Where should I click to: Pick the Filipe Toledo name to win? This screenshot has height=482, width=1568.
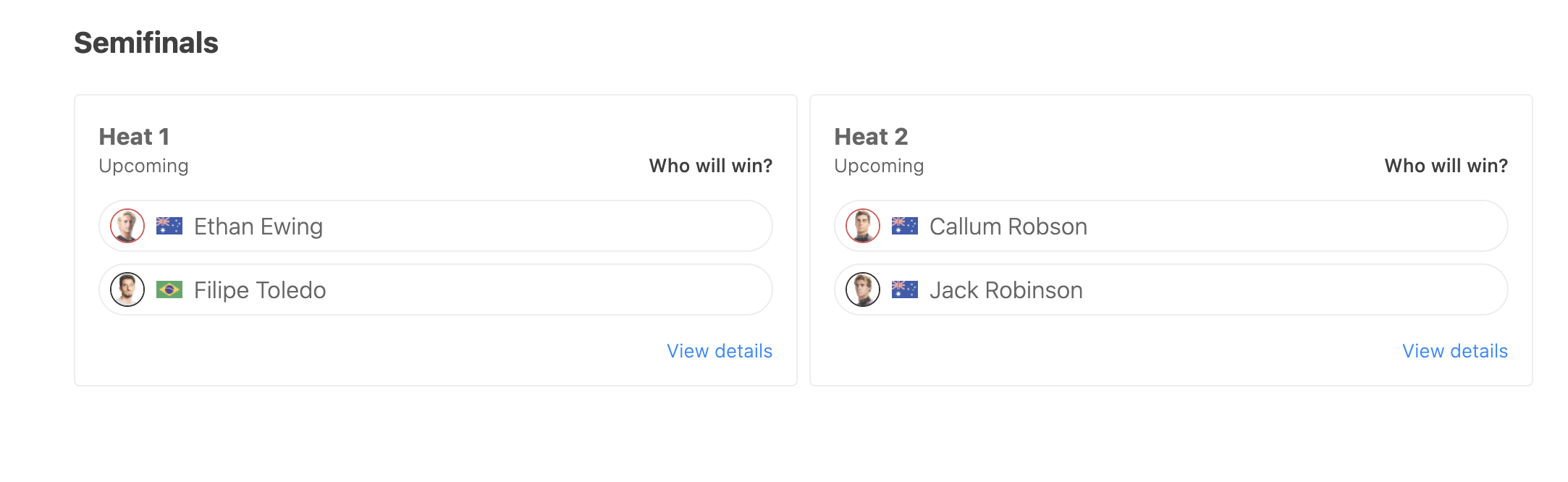[260, 290]
